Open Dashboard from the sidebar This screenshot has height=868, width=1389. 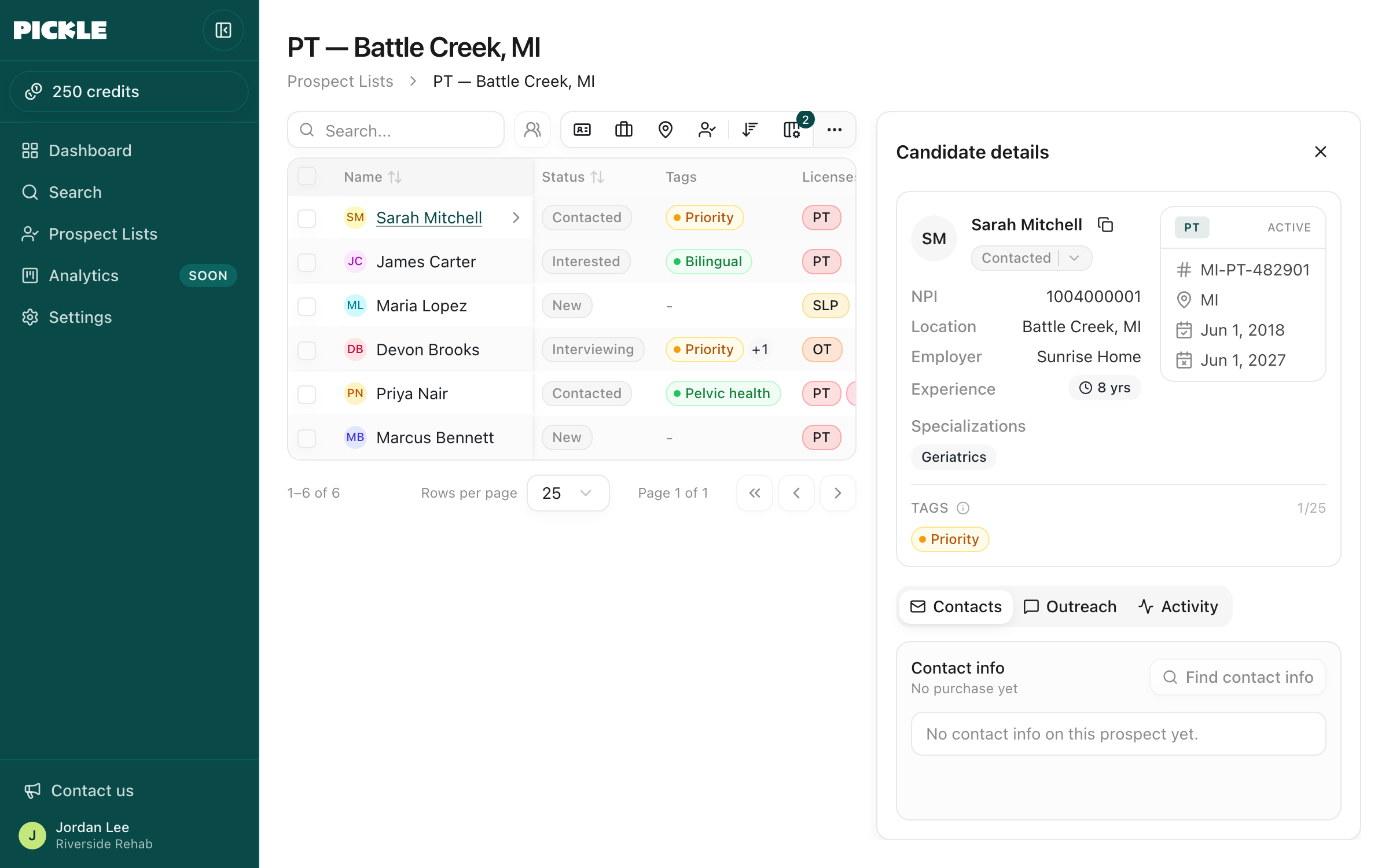(129, 150)
